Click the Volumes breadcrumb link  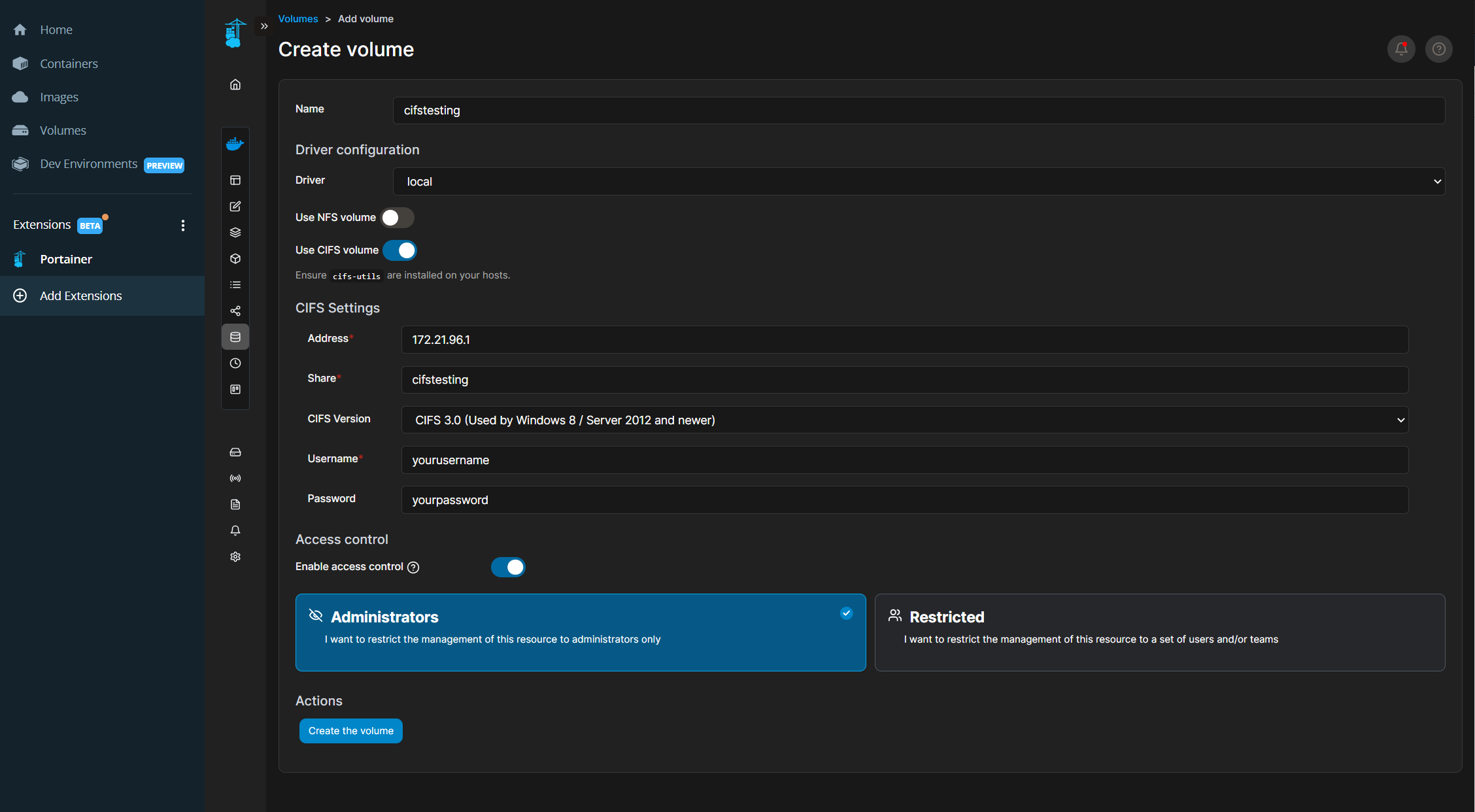coord(298,19)
